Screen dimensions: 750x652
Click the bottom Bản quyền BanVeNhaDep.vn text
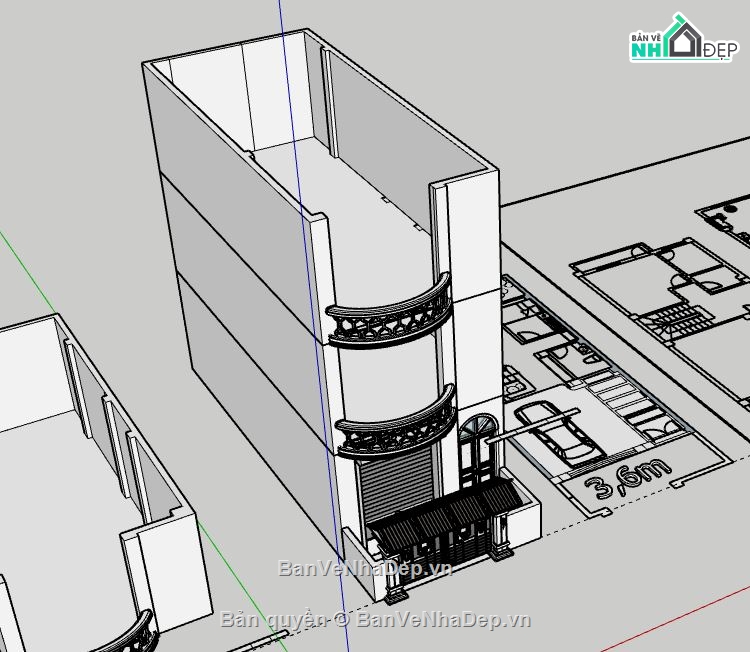pyautogui.click(x=375, y=619)
